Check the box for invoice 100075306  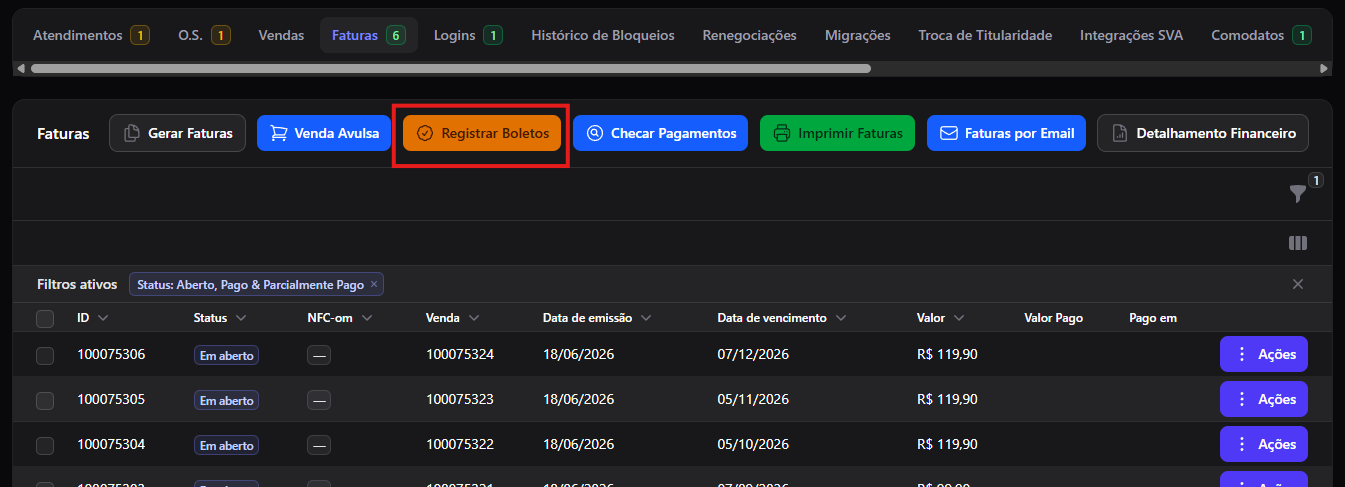(45, 355)
